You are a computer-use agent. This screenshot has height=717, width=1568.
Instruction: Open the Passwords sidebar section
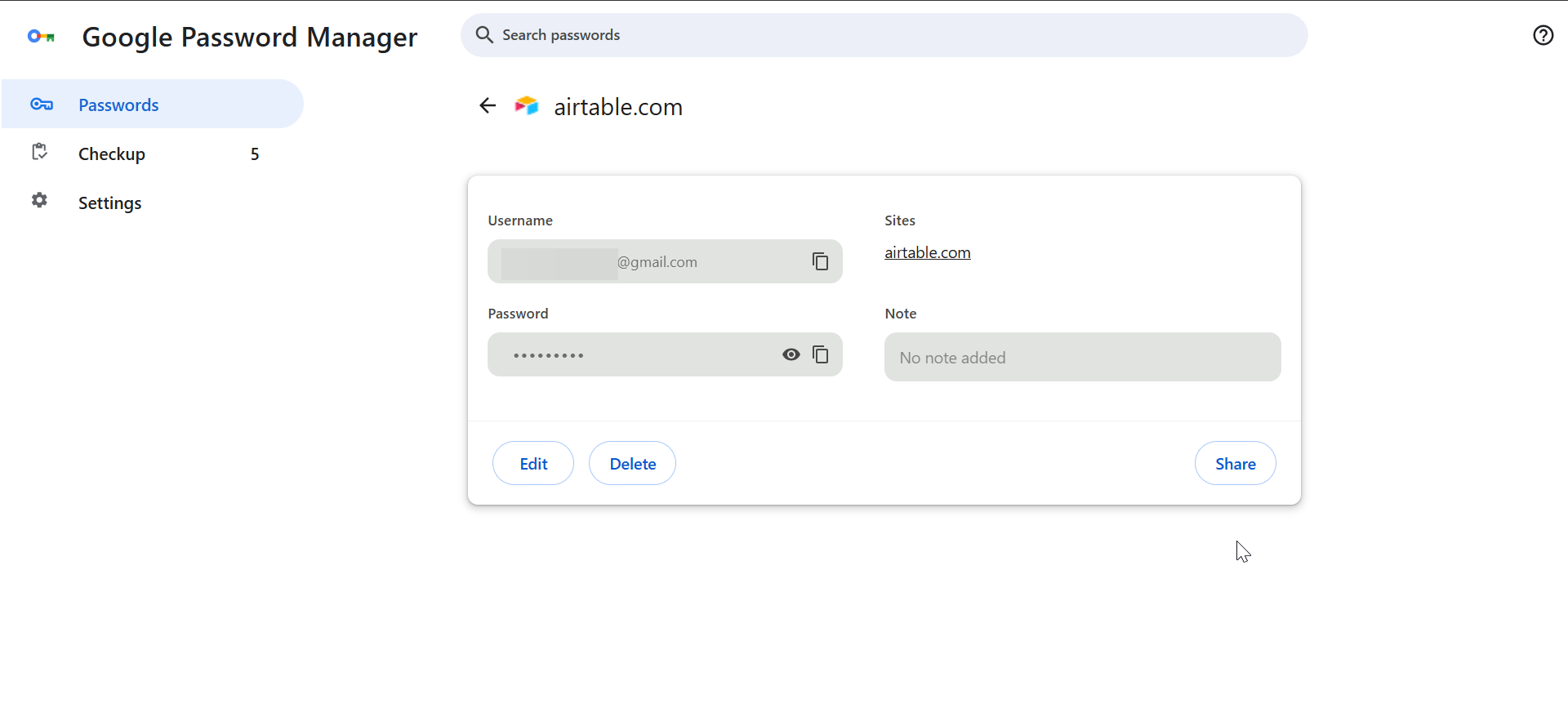118,105
